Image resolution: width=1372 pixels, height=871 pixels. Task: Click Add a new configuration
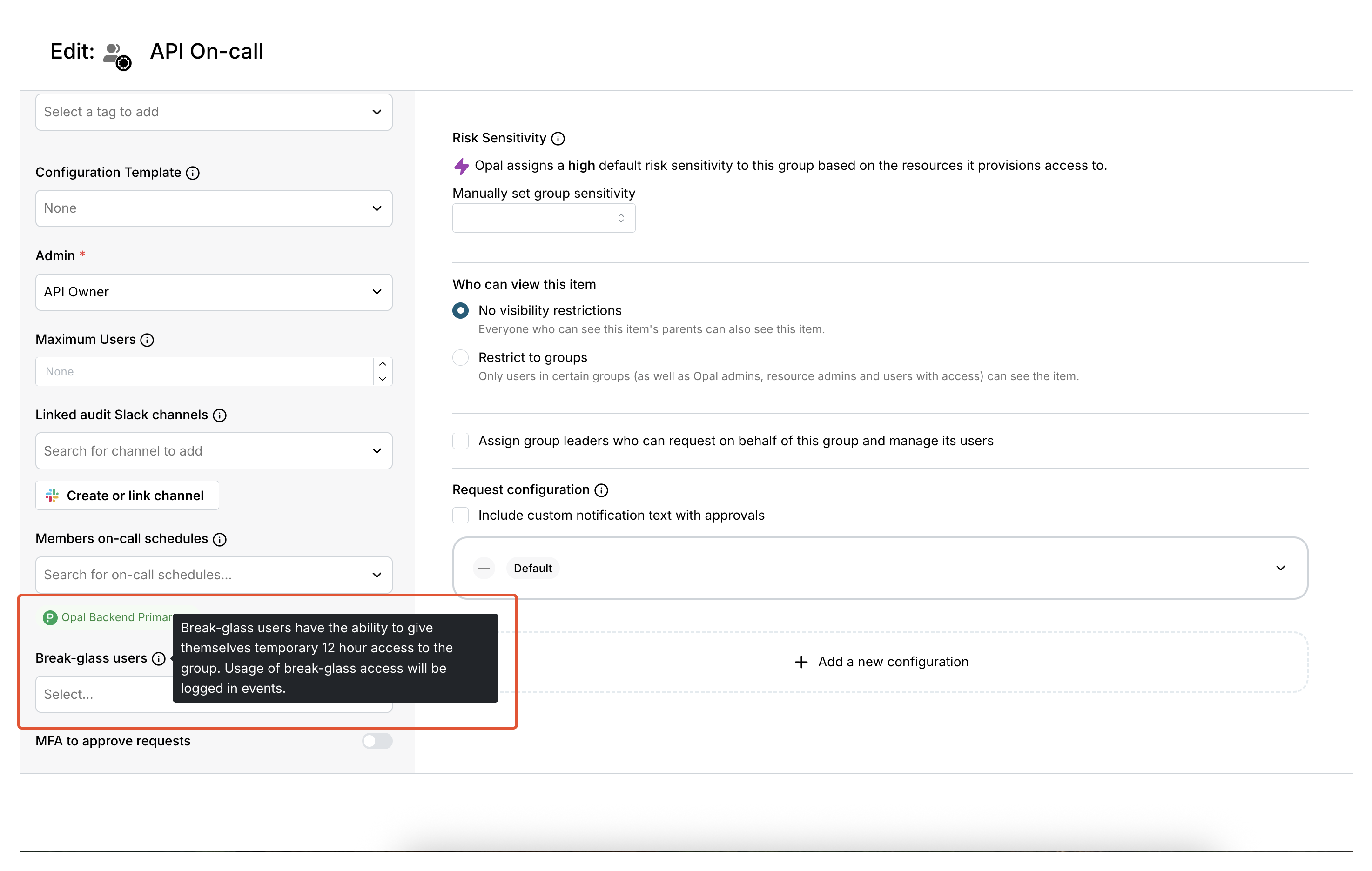(x=881, y=662)
